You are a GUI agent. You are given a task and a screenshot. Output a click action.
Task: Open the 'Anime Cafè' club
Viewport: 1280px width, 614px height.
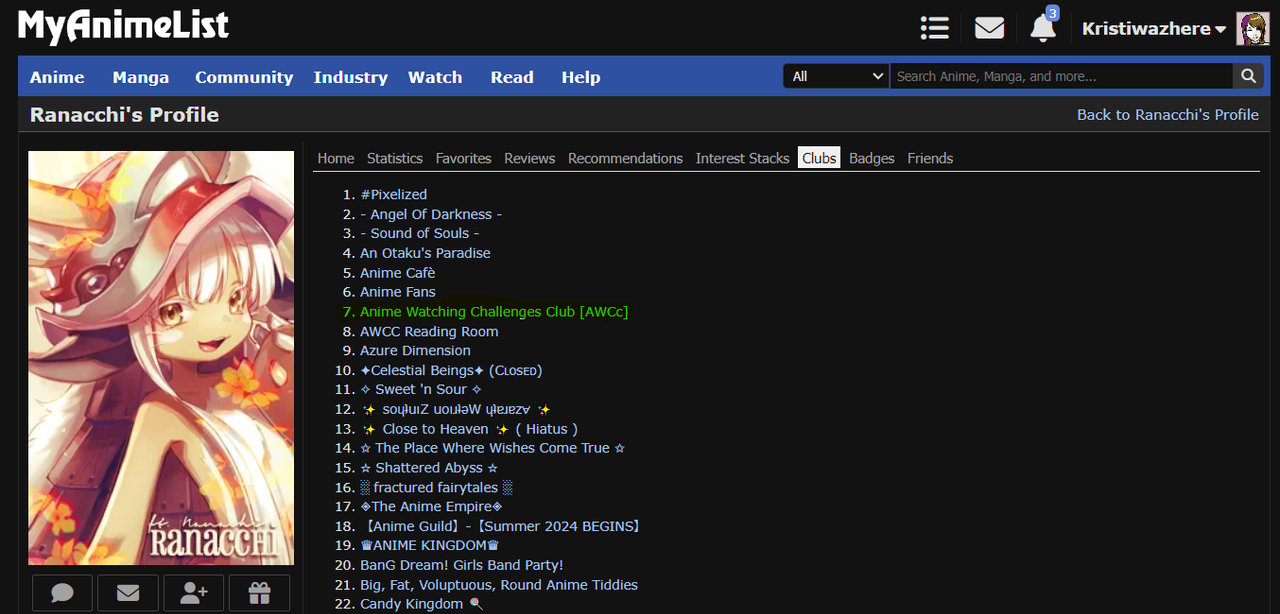398,273
